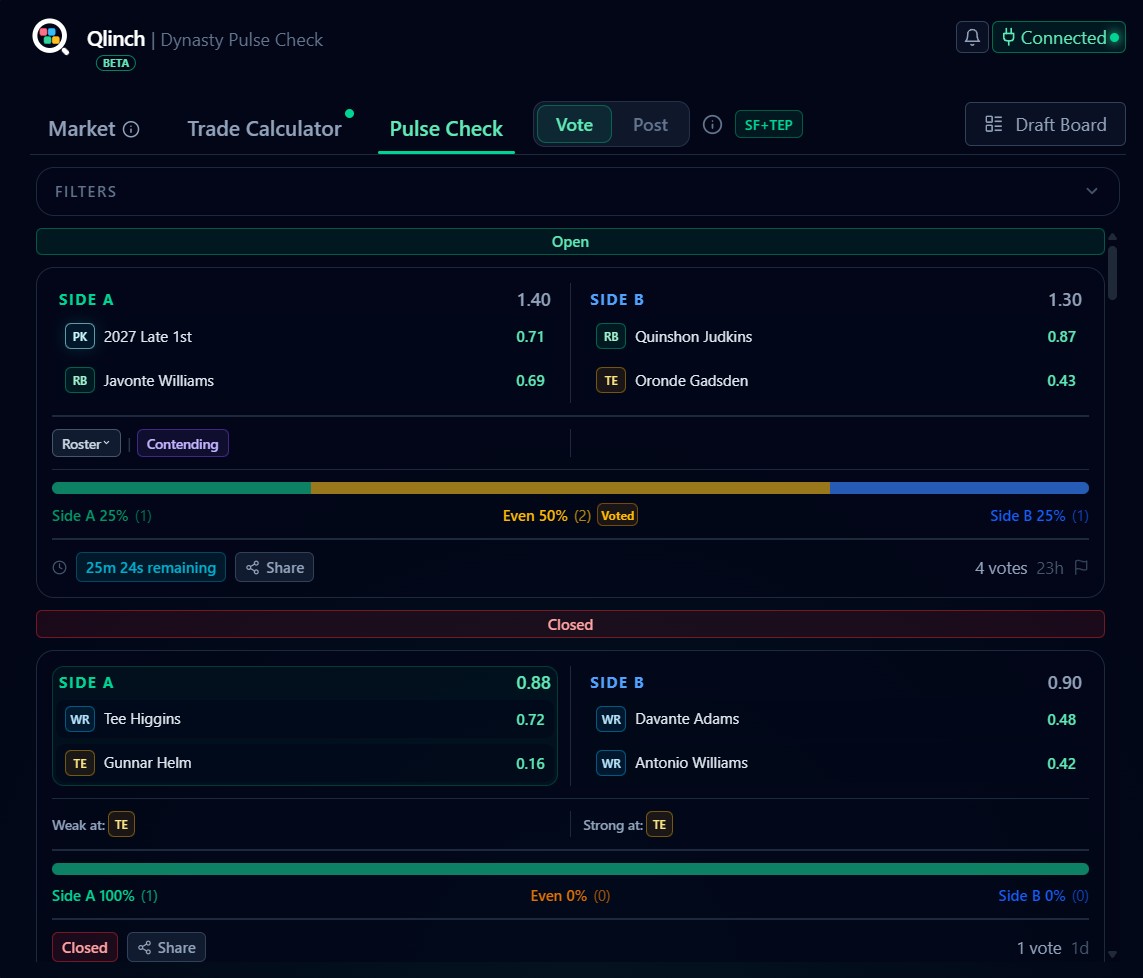Viewport: 1143px width, 978px height.
Task: Click the 1 vote count
Action: pyautogui.click(x=1039, y=948)
